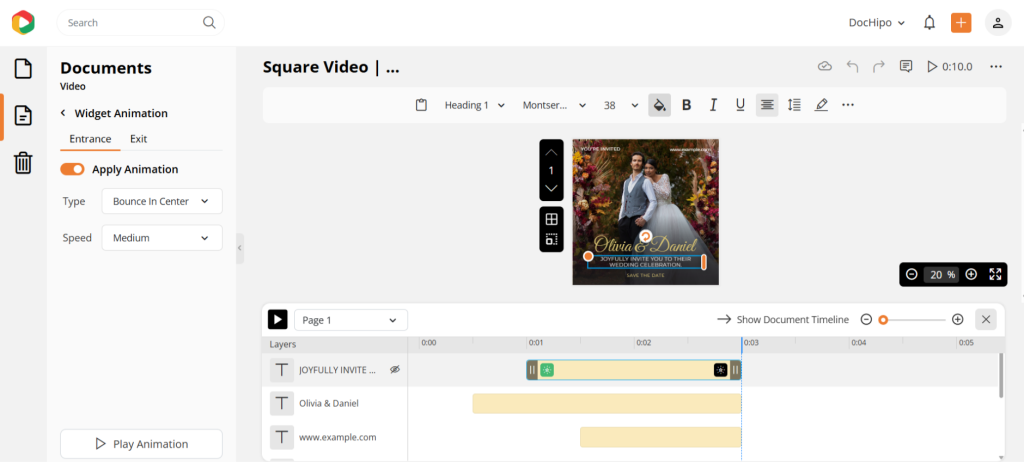The width and height of the screenshot is (1024, 463).
Task: Open the comments icon
Action: point(906,66)
